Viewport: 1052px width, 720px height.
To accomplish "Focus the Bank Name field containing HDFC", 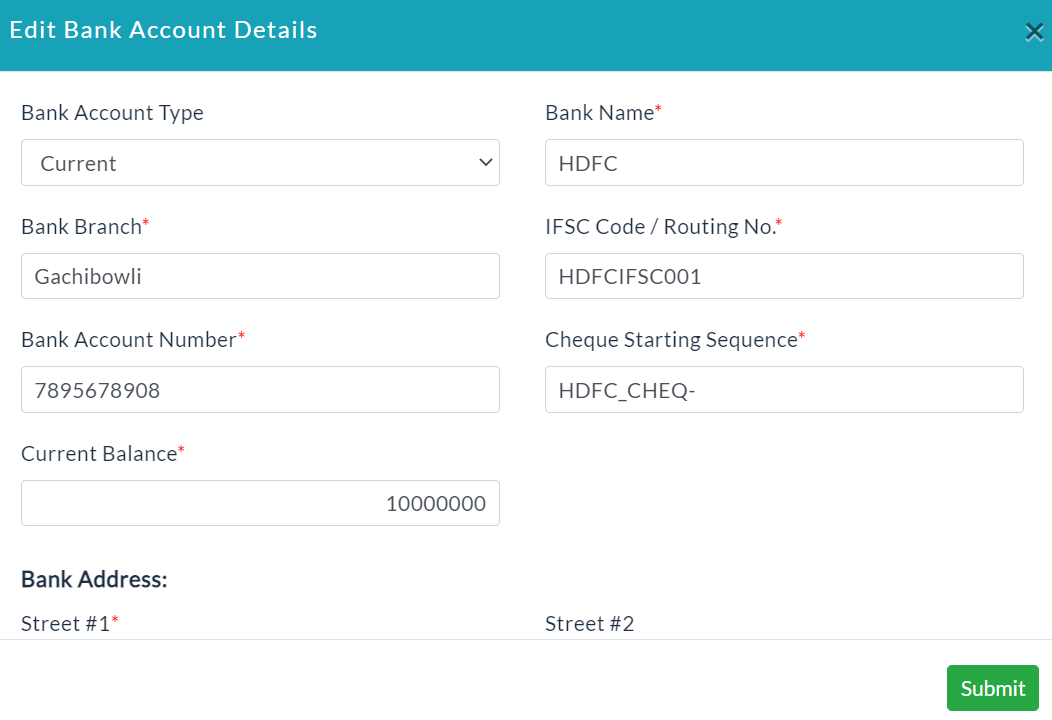I will pyautogui.click(x=784, y=162).
